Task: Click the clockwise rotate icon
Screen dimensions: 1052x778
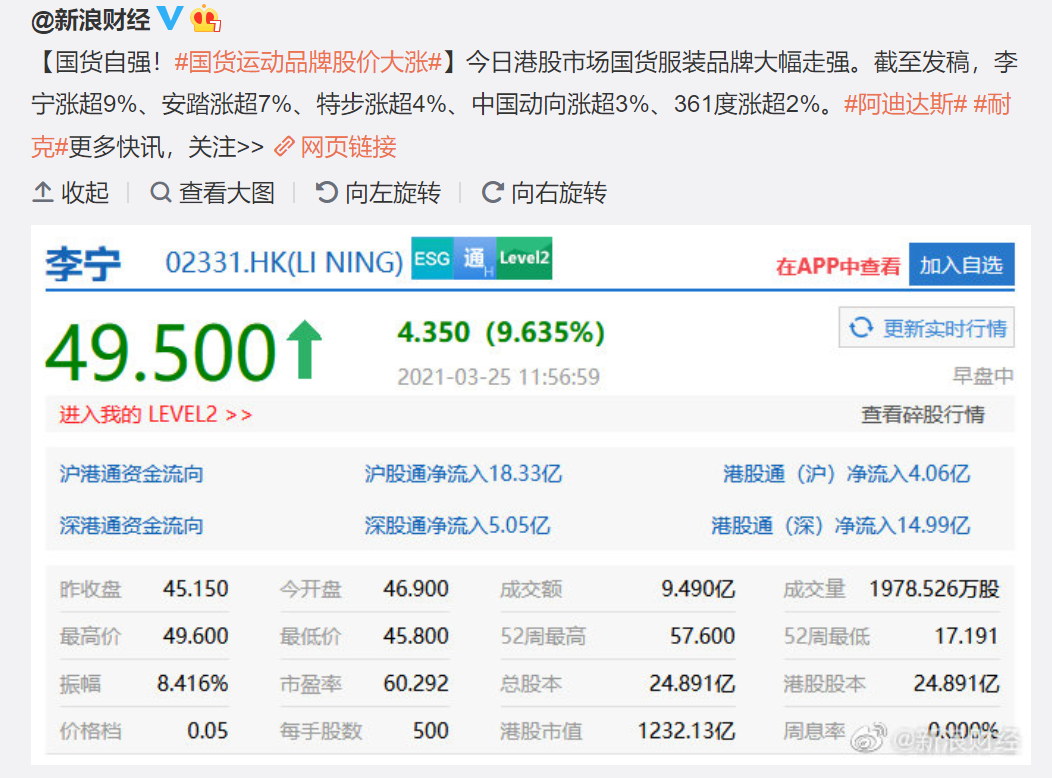Action: tap(492, 192)
